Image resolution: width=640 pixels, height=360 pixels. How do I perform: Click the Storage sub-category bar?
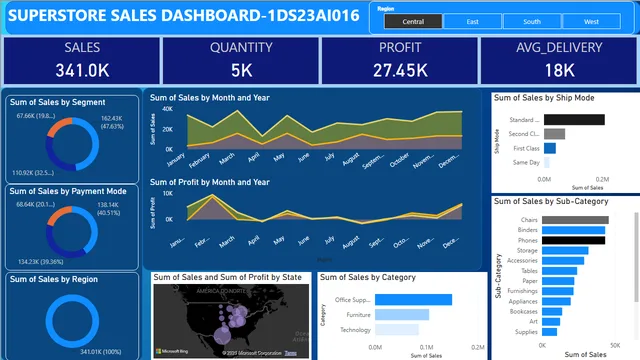point(565,251)
